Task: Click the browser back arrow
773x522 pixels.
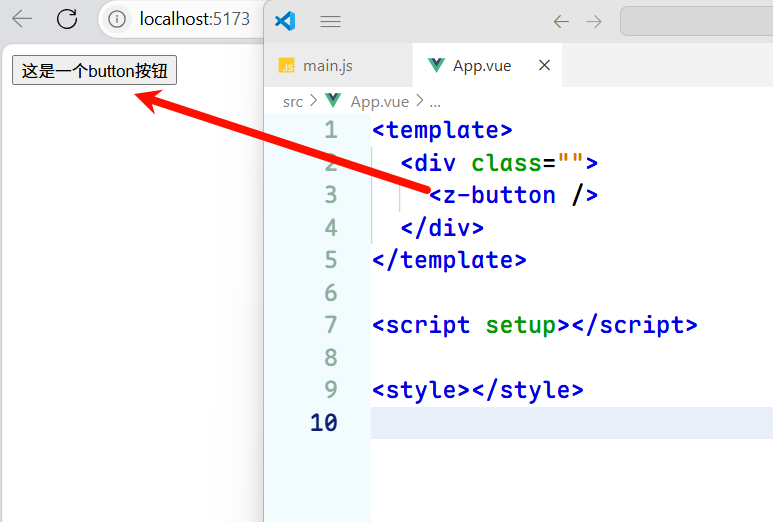Action: click(22, 19)
